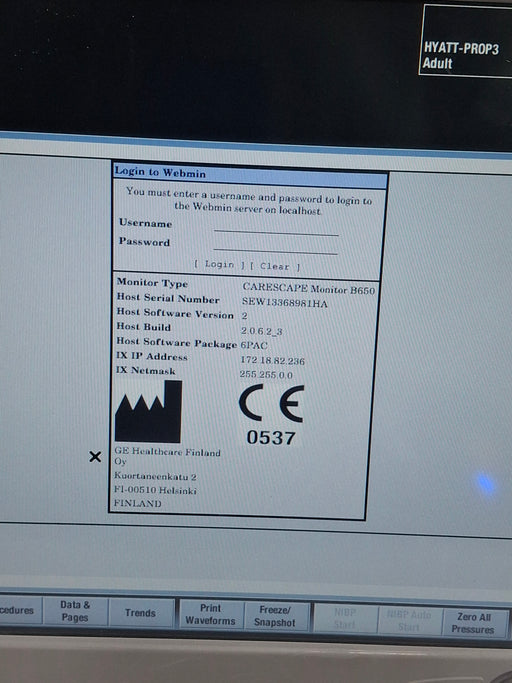This screenshot has width=512, height=683.
Task: Click the Clear button in Webmin dialog
Action: [275, 266]
